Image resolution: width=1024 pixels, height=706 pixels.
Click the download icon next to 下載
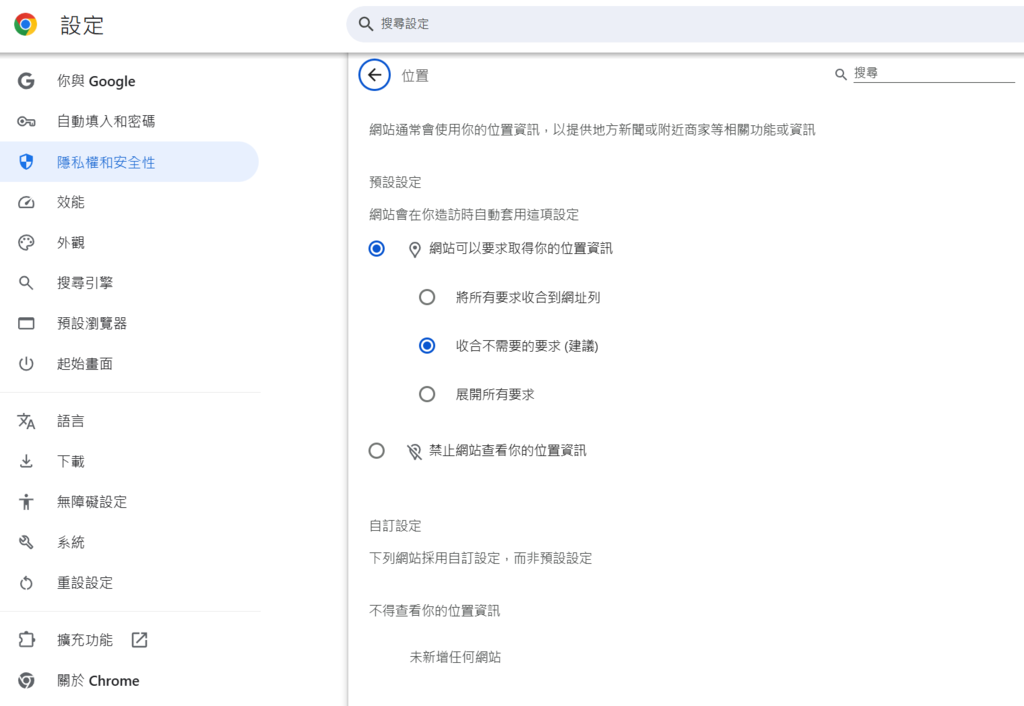(25, 461)
